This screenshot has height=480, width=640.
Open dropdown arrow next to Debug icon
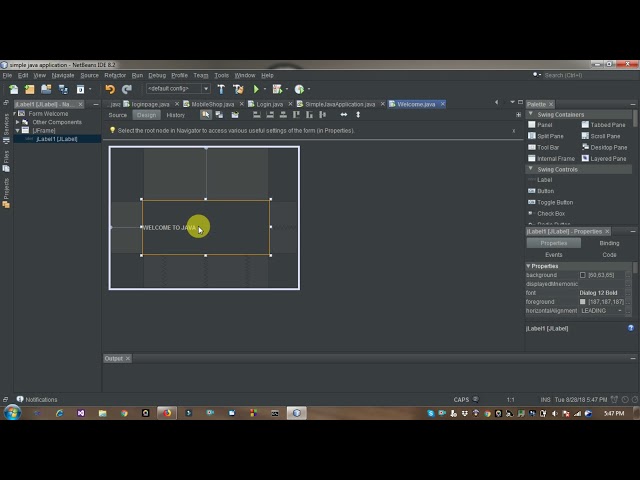point(287,89)
